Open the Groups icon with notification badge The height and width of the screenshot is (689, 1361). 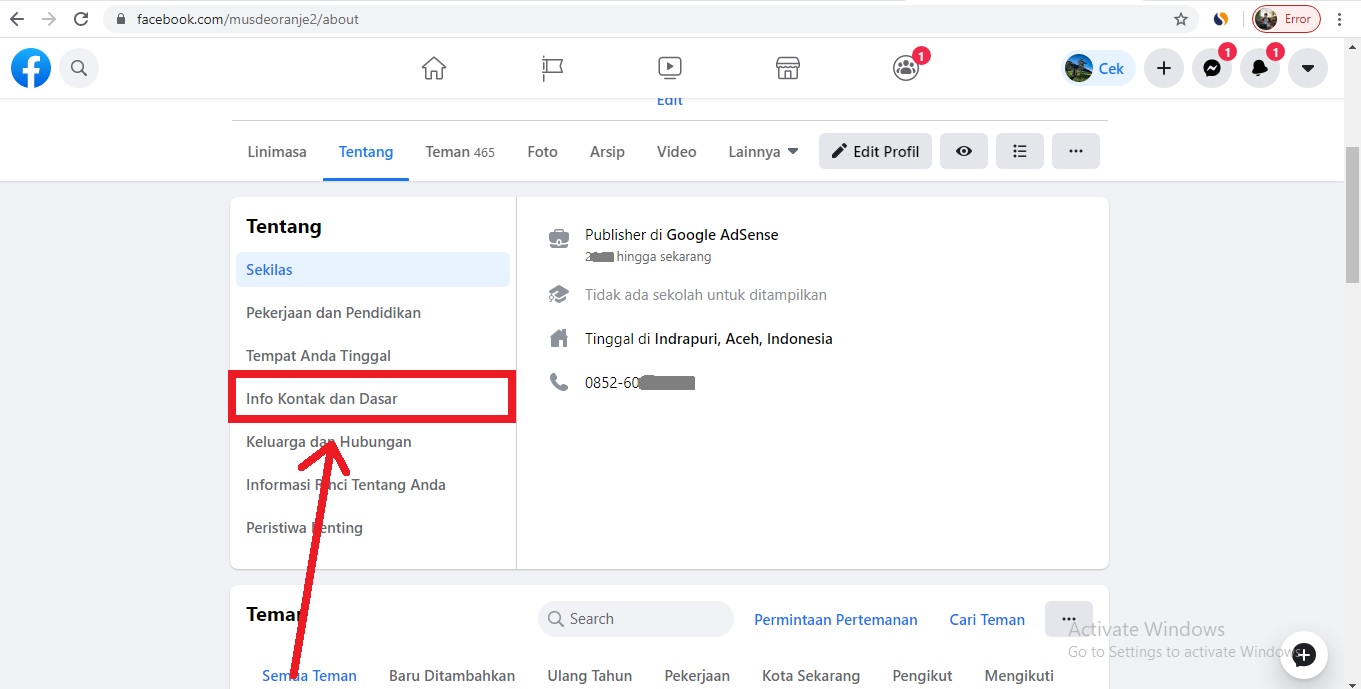pos(906,67)
